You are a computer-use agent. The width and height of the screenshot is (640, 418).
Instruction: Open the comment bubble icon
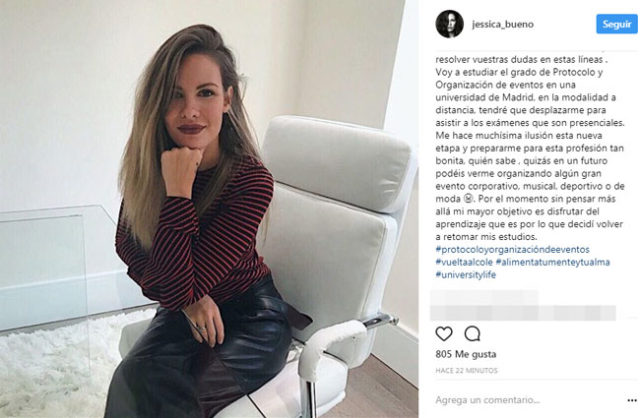pyautogui.click(x=472, y=334)
